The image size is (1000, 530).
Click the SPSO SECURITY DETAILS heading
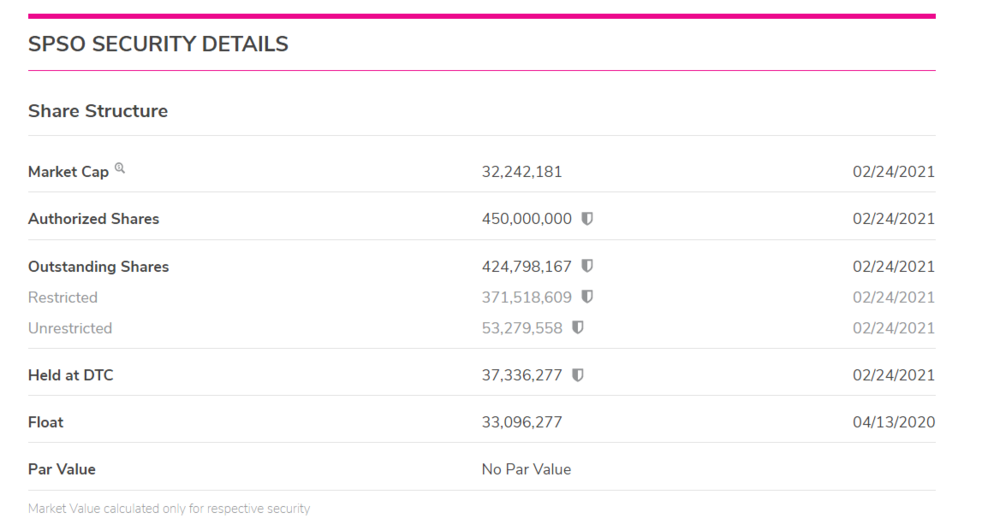point(158,44)
